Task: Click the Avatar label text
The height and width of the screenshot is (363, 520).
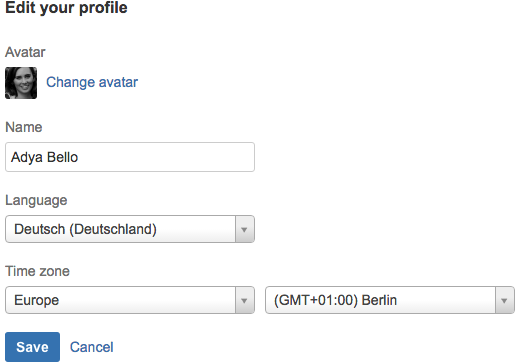Action: pos(25,52)
